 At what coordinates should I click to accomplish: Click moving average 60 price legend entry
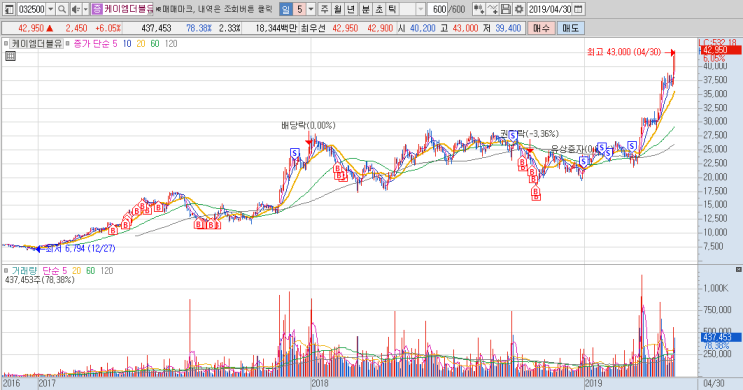[x=155, y=44]
